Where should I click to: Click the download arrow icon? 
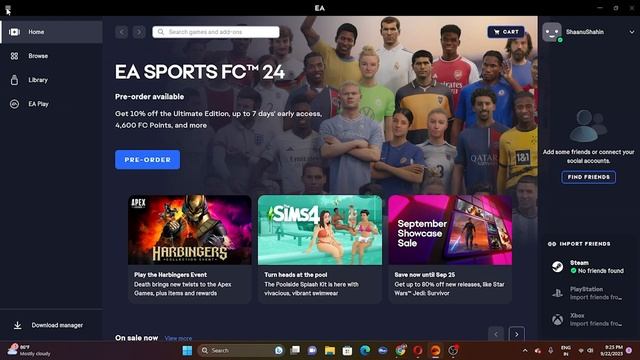click(x=18, y=325)
